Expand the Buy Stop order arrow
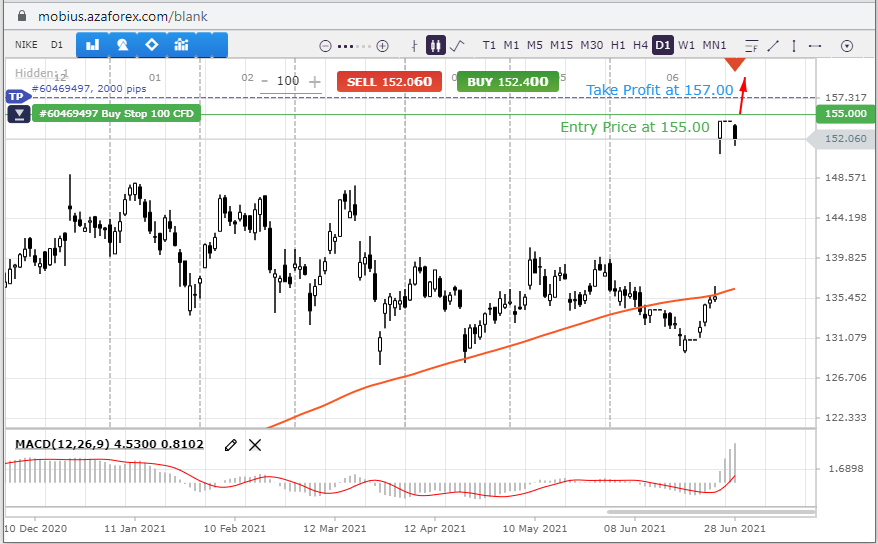878x544 pixels. (19, 115)
